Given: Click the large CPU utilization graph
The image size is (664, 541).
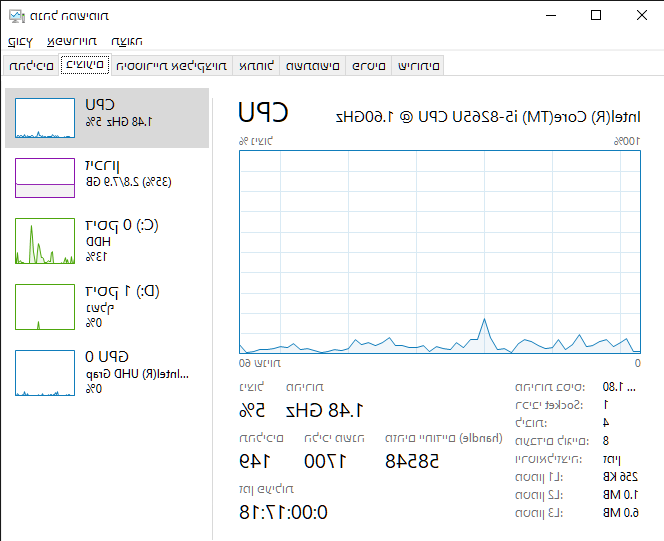Looking at the screenshot, I should pos(440,252).
